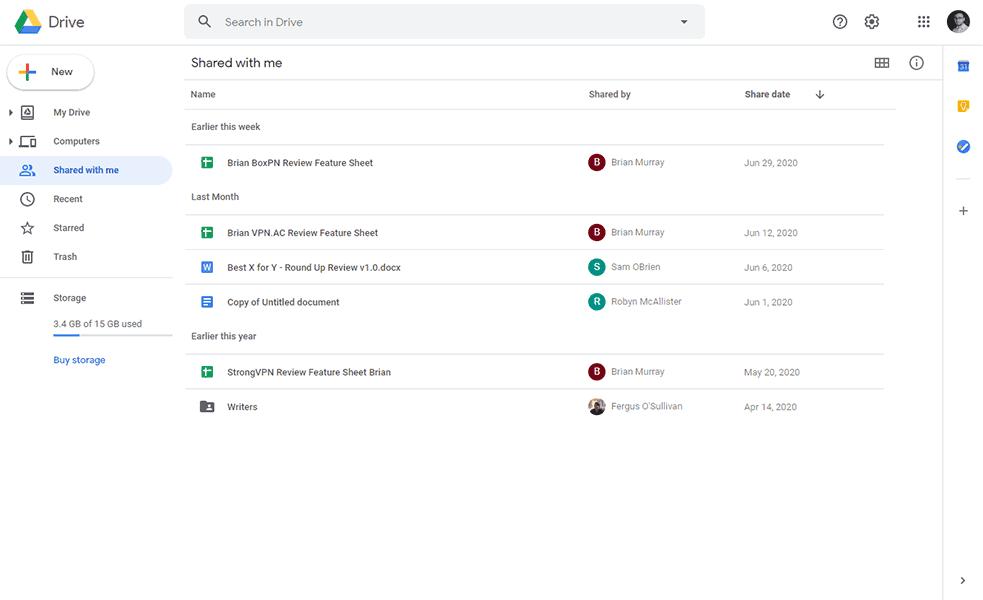Open search options dropdown arrow
The image size is (983, 600).
pos(684,21)
